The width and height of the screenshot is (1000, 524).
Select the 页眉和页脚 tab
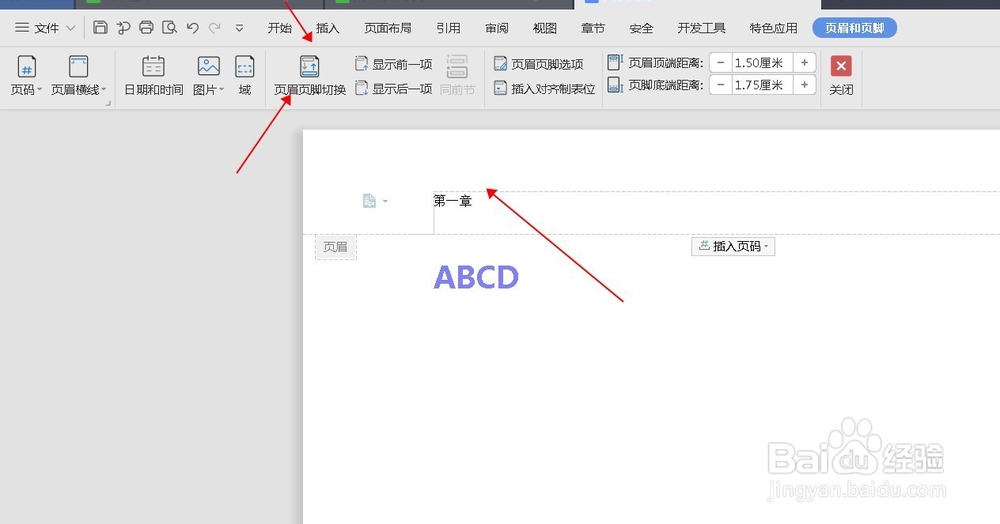tap(855, 28)
